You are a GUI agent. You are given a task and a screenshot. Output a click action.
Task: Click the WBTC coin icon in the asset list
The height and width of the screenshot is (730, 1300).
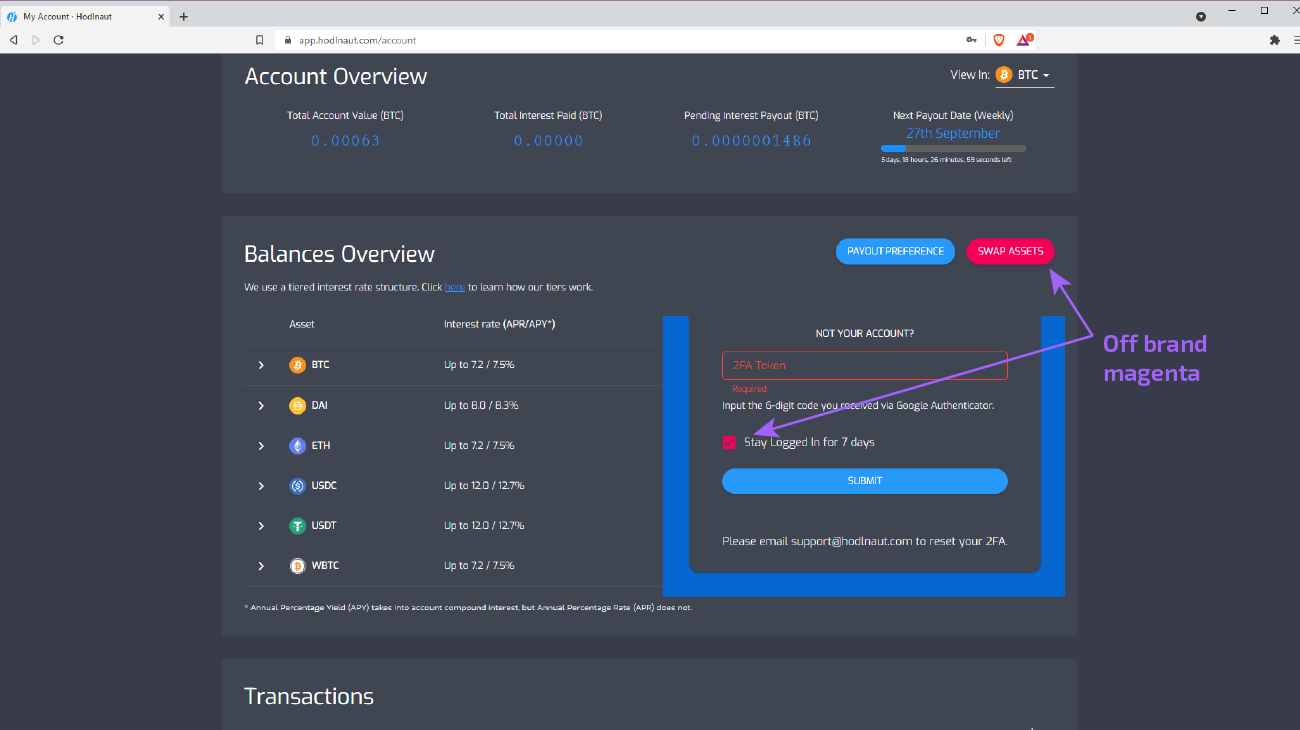pyautogui.click(x=297, y=566)
